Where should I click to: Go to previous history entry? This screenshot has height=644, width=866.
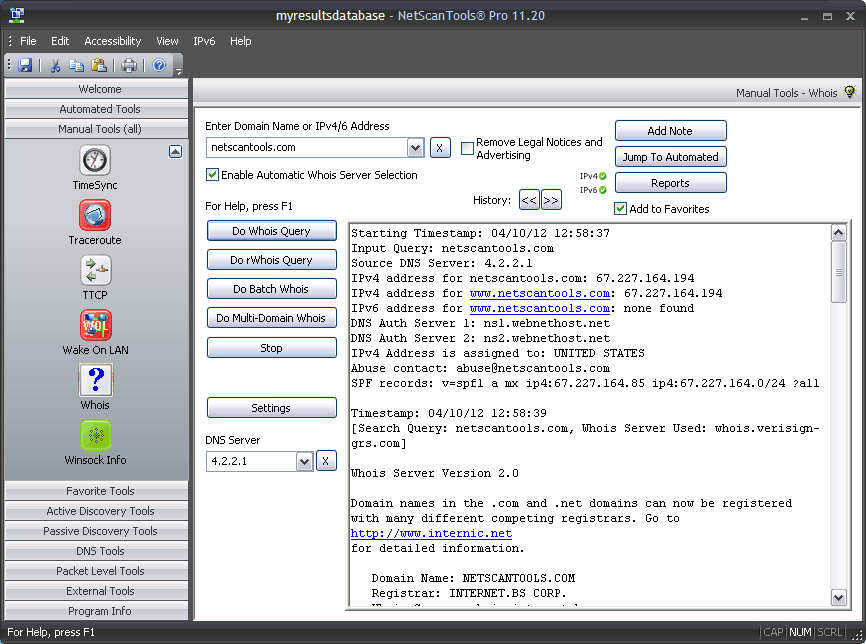(x=529, y=200)
